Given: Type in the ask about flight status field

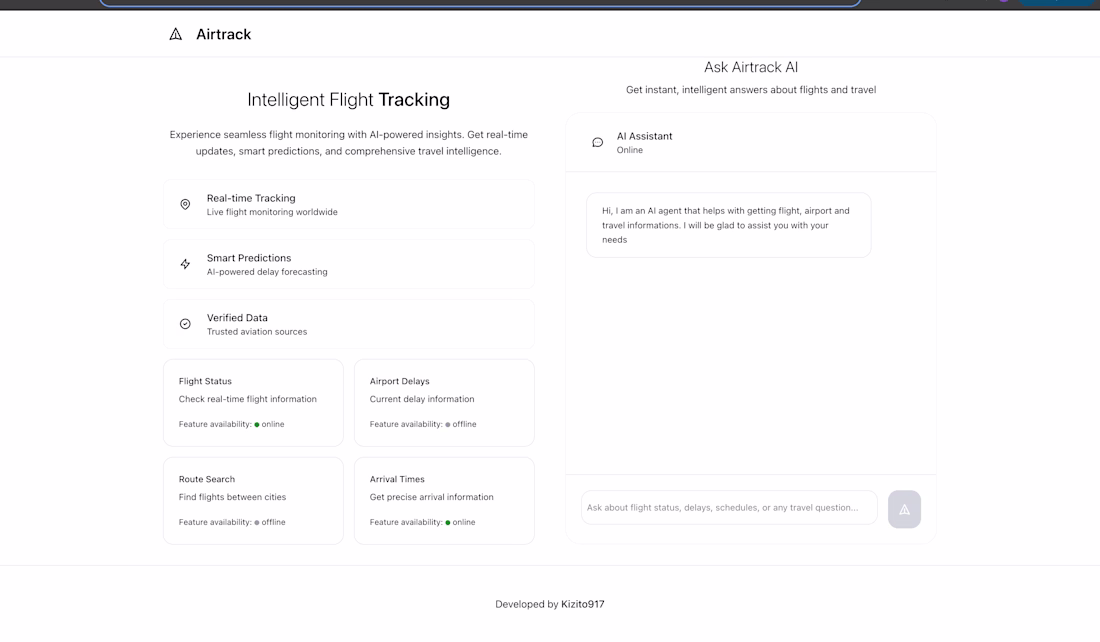Looking at the screenshot, I should (x=729, y=508).
